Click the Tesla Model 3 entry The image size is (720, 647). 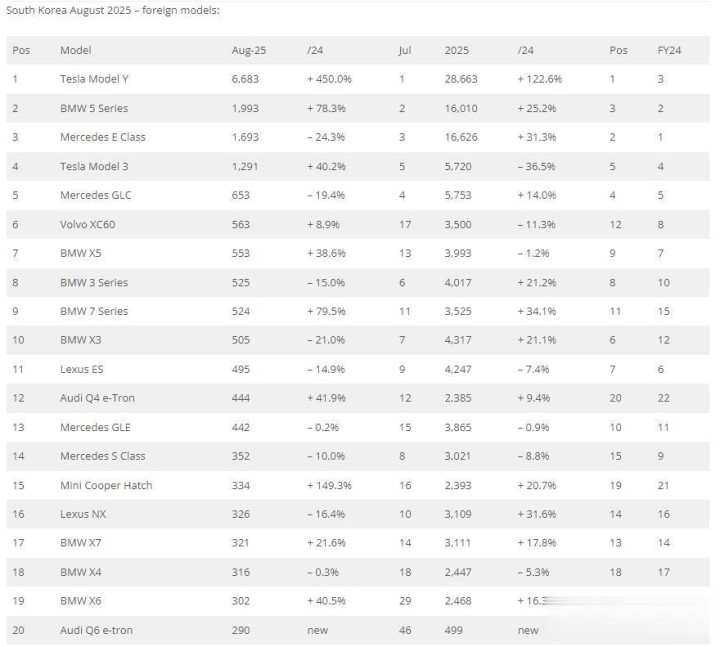click(94, 166)
